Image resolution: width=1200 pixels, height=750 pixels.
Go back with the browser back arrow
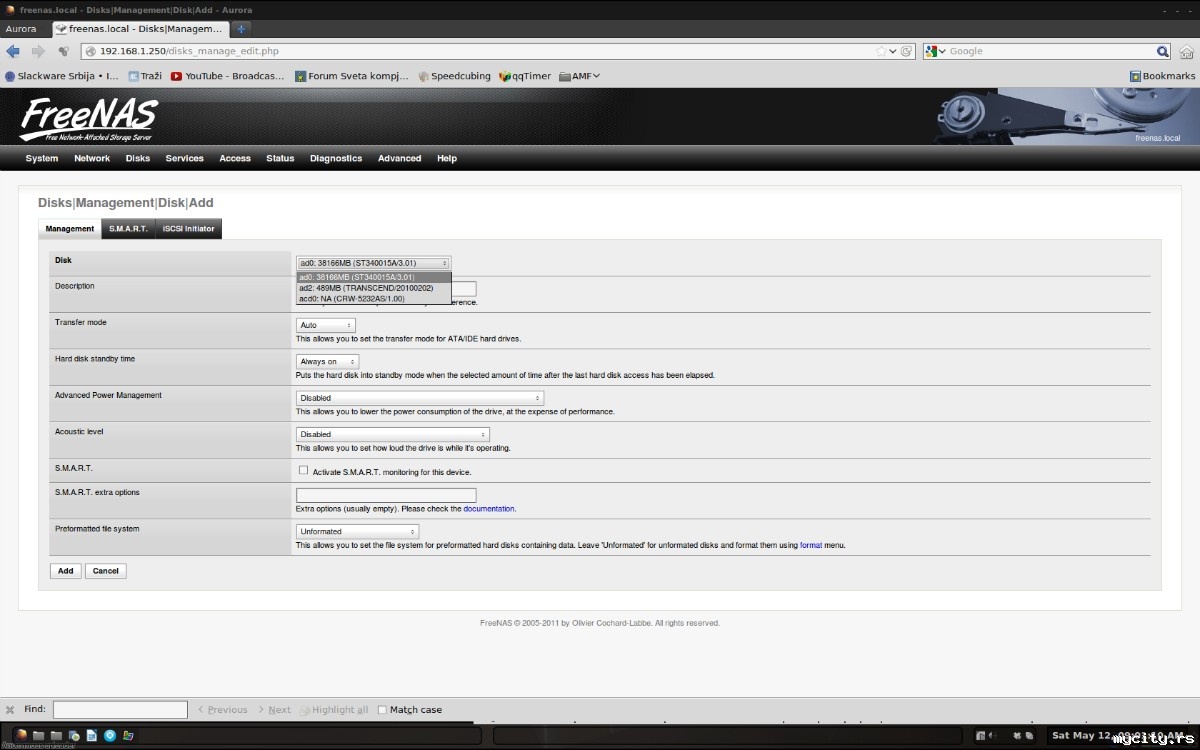[13, 51]
